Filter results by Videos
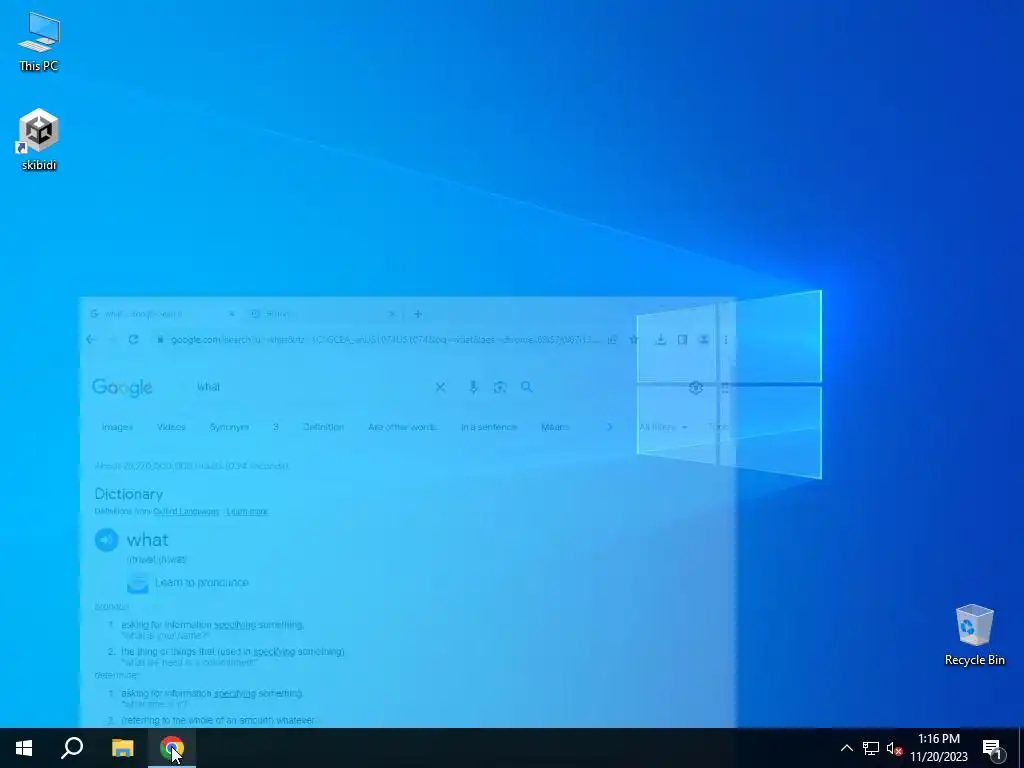Viewport: 1024px width, 768px height. click(x=171, y=427)
